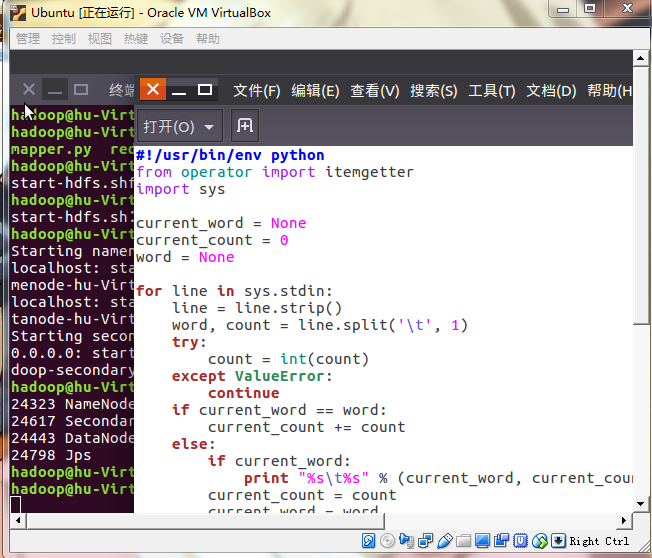Click the 'import sys' line

[180, 189]
